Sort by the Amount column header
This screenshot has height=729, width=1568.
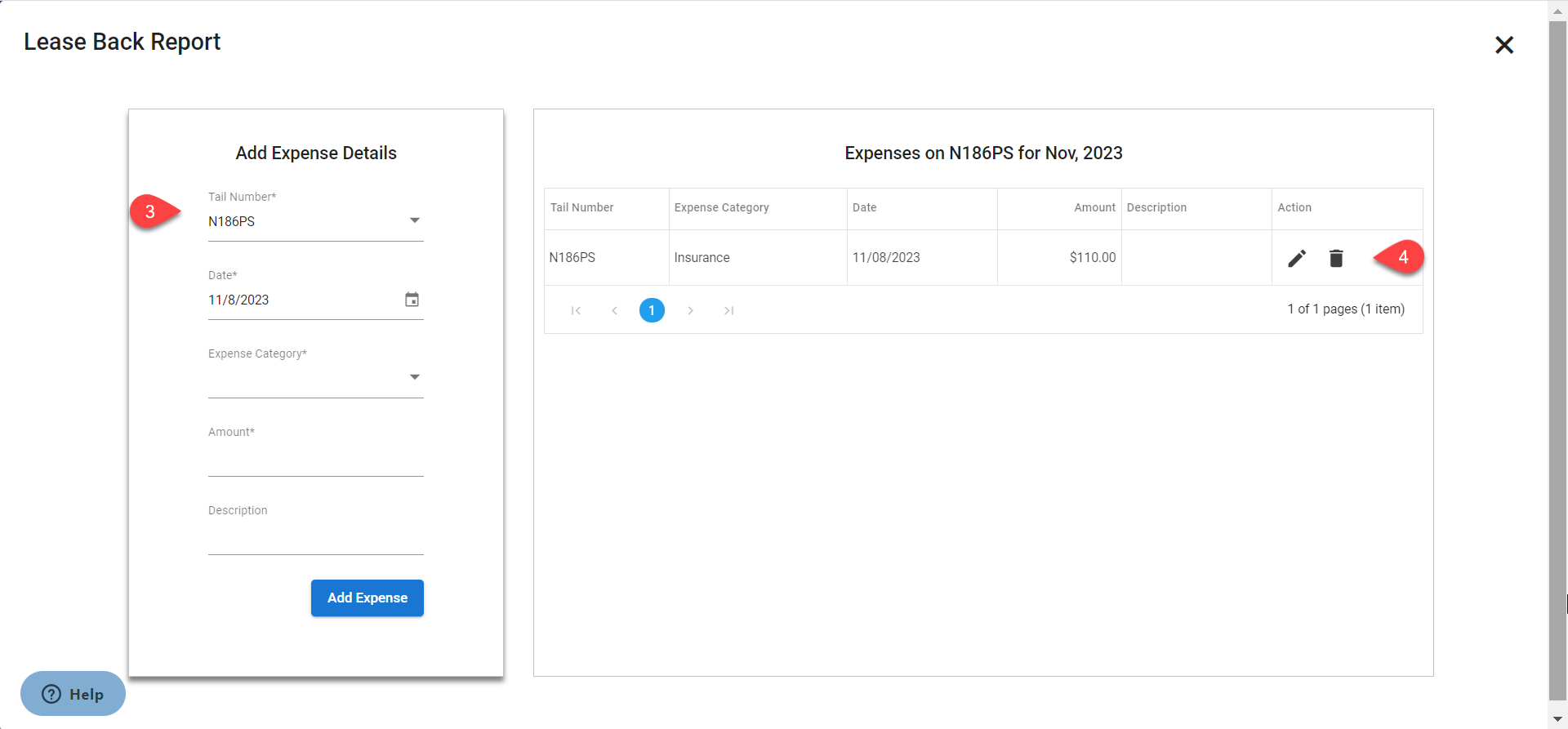coord(1094,207)
